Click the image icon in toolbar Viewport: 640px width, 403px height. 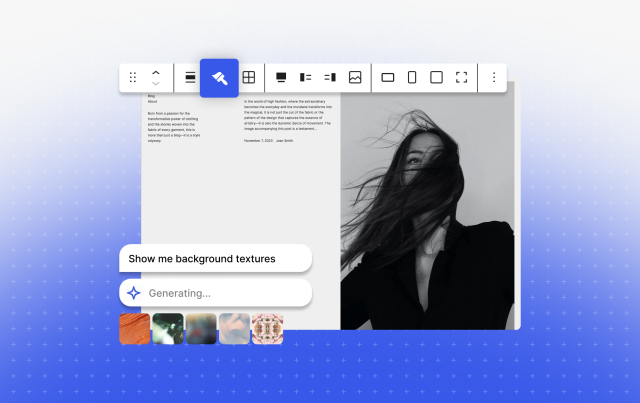point(355,77)
